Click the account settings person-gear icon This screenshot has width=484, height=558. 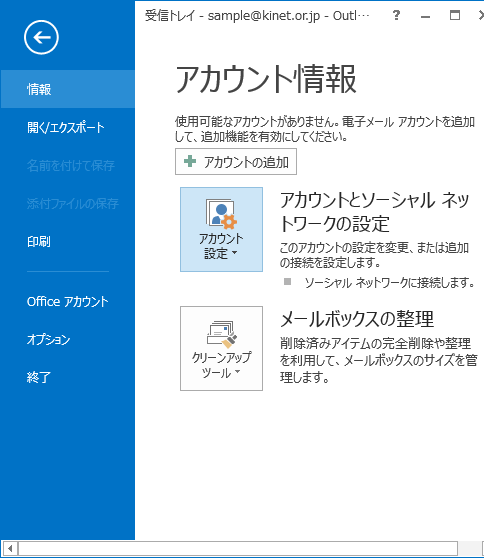pos(221,214)
